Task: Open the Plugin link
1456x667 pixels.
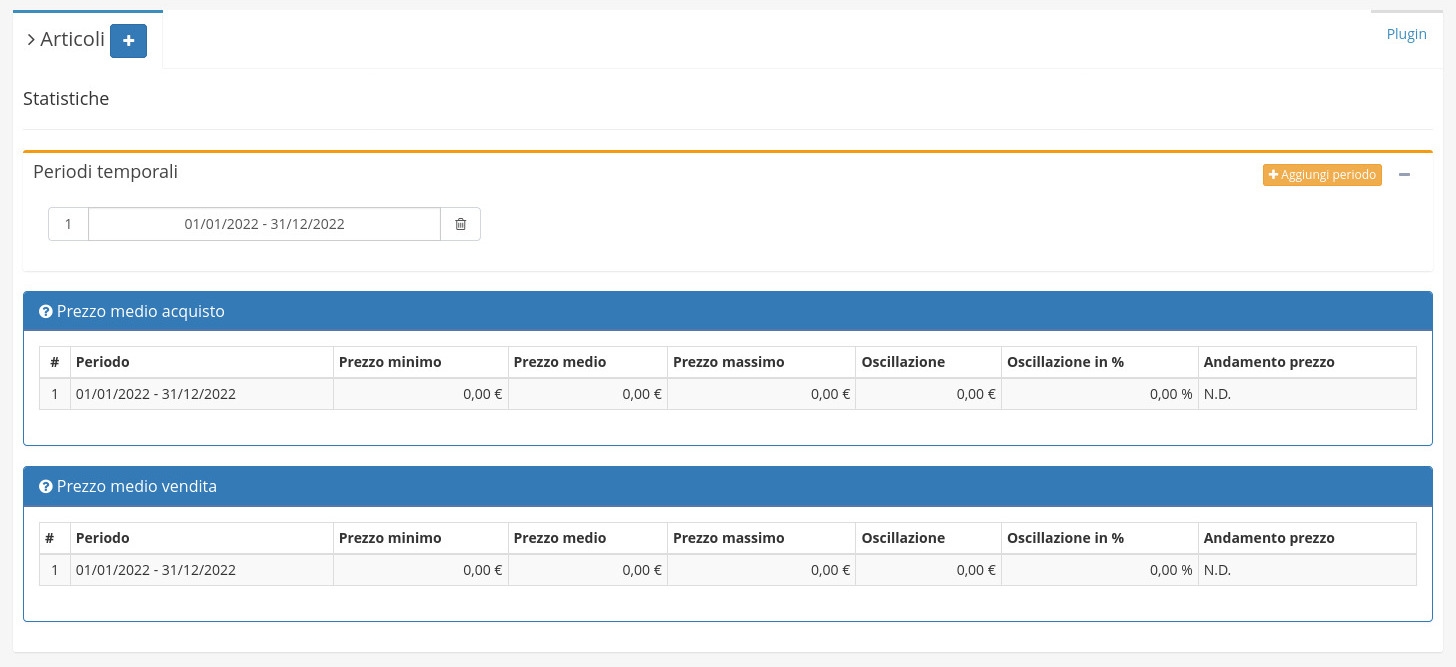Action: 1406,34
